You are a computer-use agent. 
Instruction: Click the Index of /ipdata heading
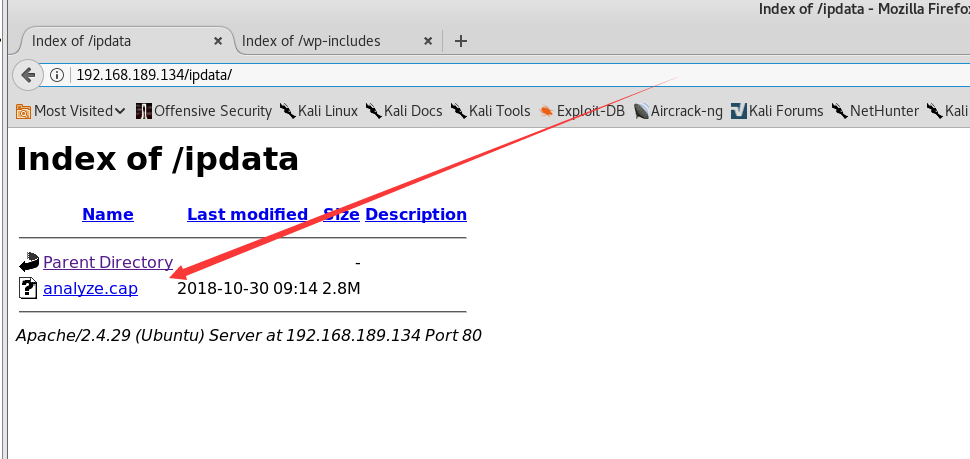pyautogui.click(x=158, y=160)
